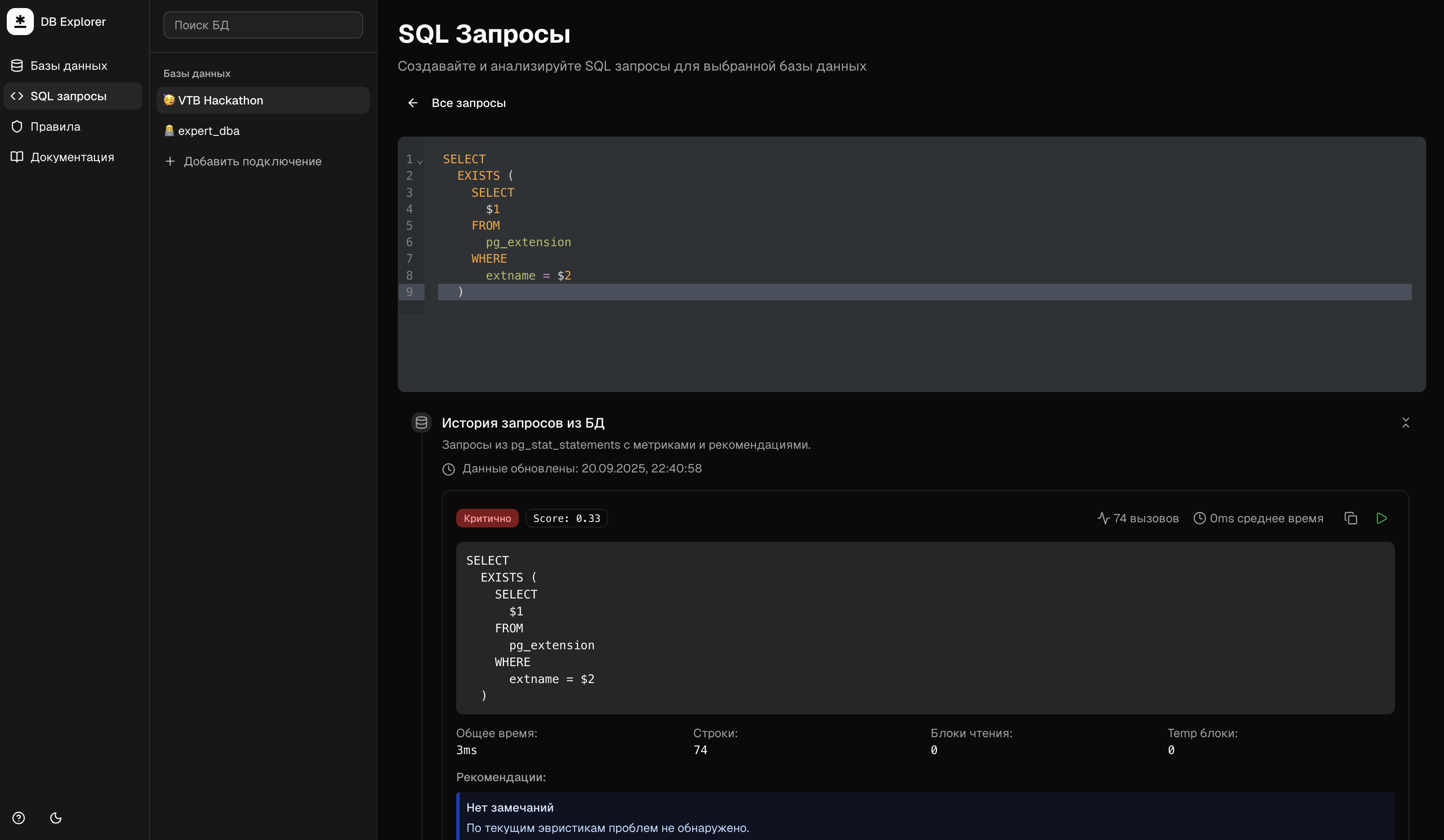Click back arrow next to Все запросы
This screenshot has height=840, width=1444.
click(413, 103)
